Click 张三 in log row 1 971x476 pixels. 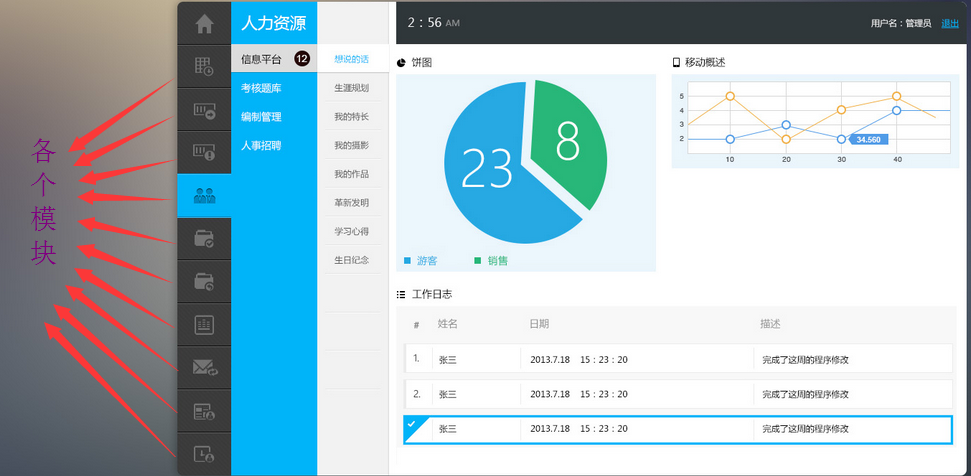448,360
